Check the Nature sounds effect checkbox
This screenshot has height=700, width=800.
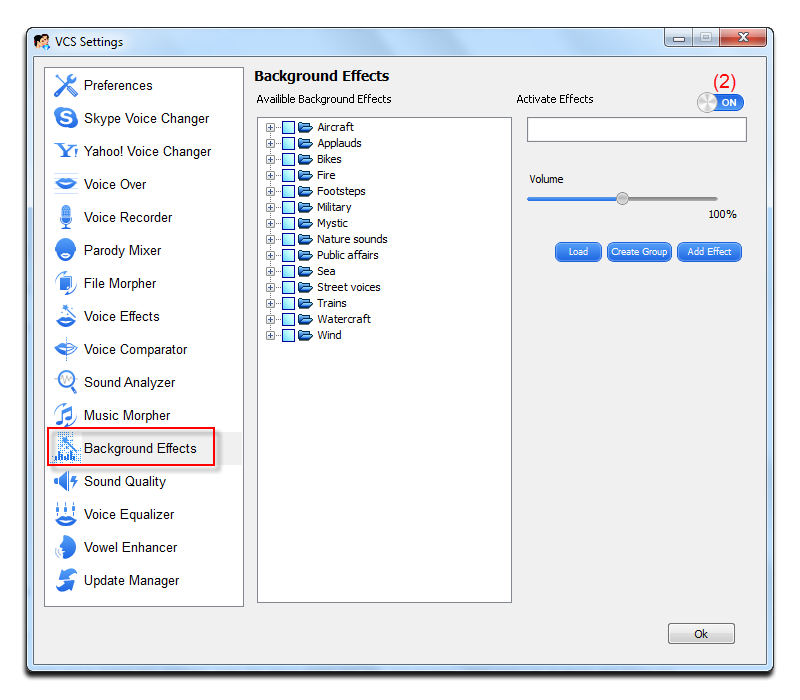[287, 239]
